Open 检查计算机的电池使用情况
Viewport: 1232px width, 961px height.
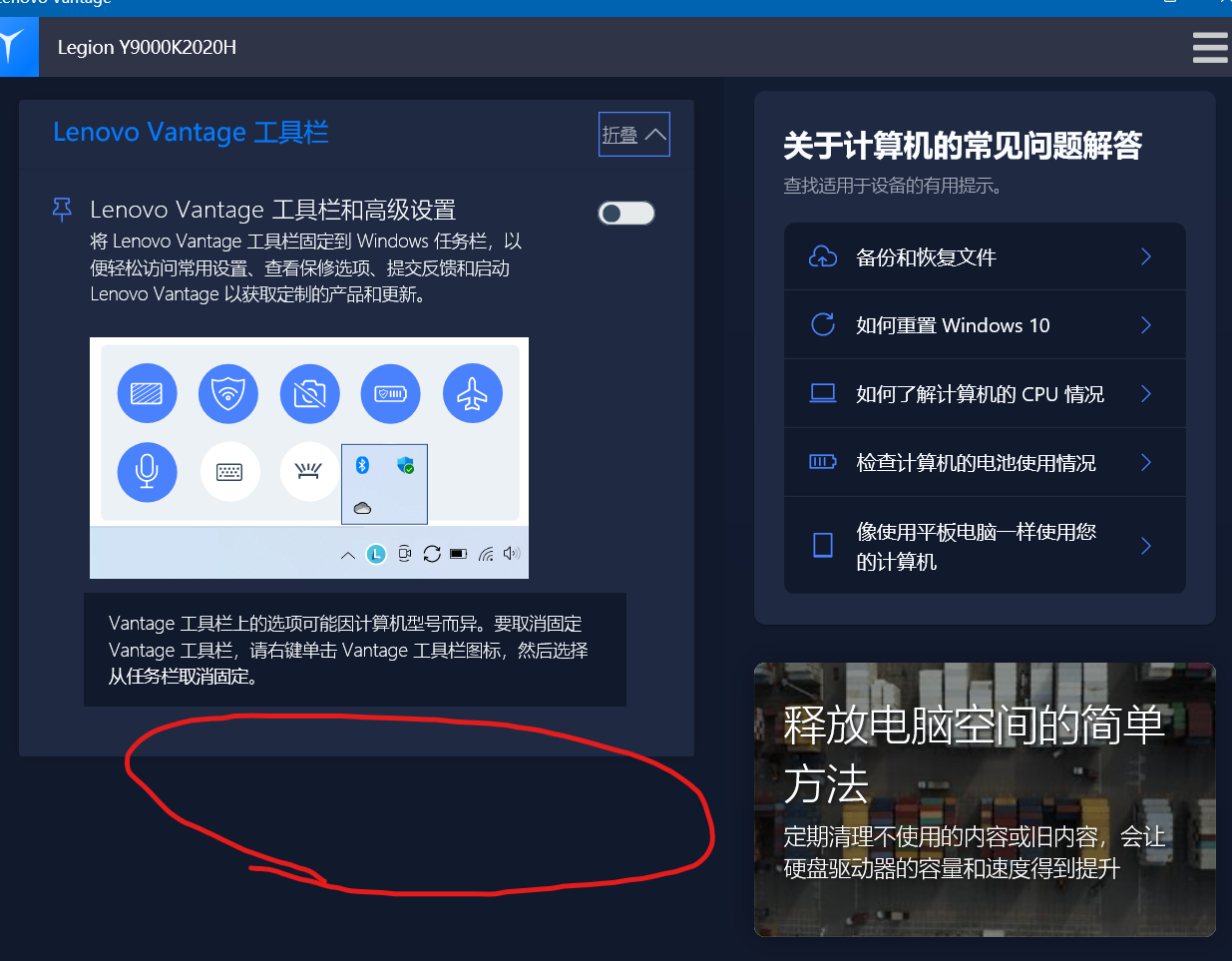click(x=985, y=462)
